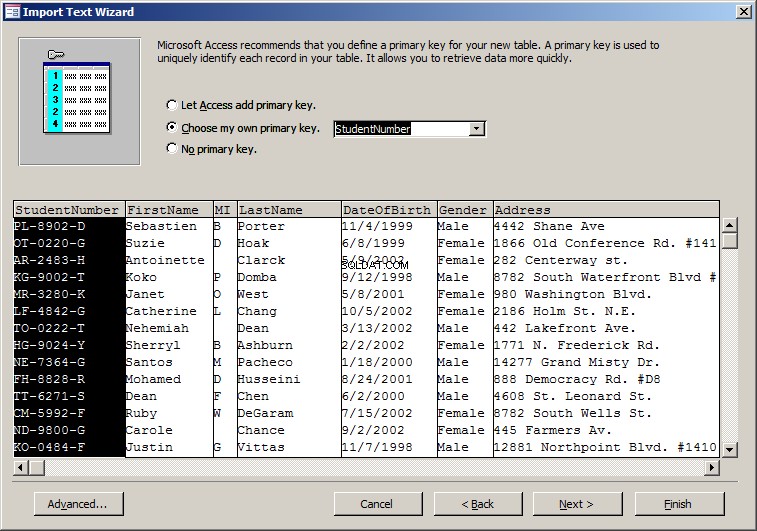Screen dimensions: 757x531
Task: Select the StudentNumber column header
Action: (x=69, y=210)
